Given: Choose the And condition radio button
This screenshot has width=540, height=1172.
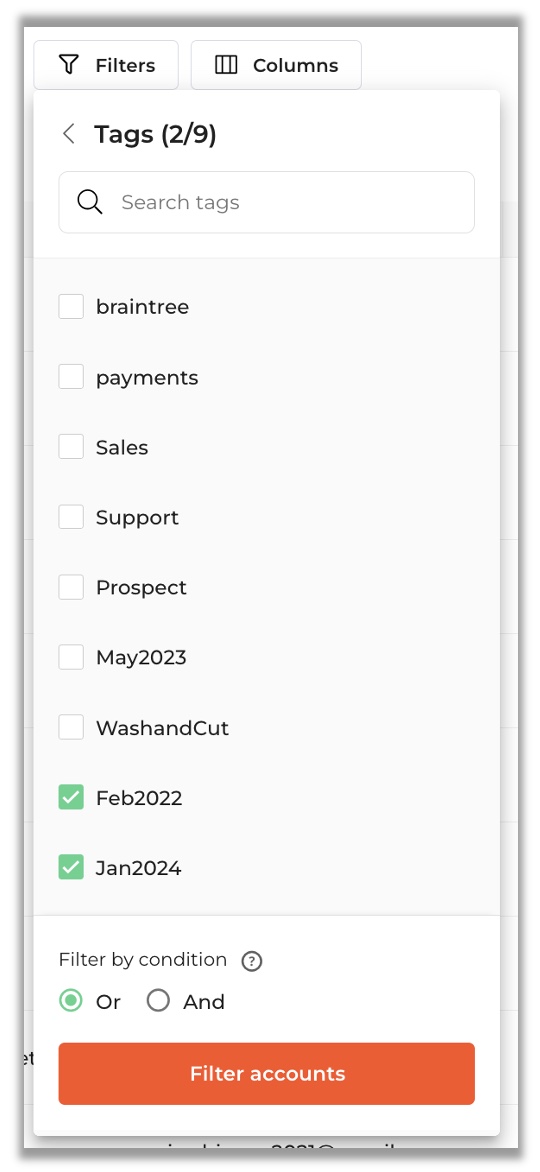Looking at the screenshot, I should [159, 1001].
